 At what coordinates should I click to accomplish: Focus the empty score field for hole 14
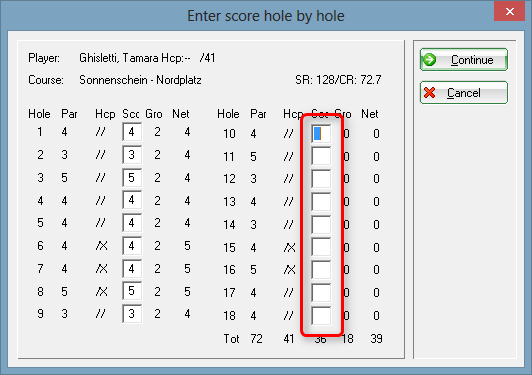(x=321, y=224)
